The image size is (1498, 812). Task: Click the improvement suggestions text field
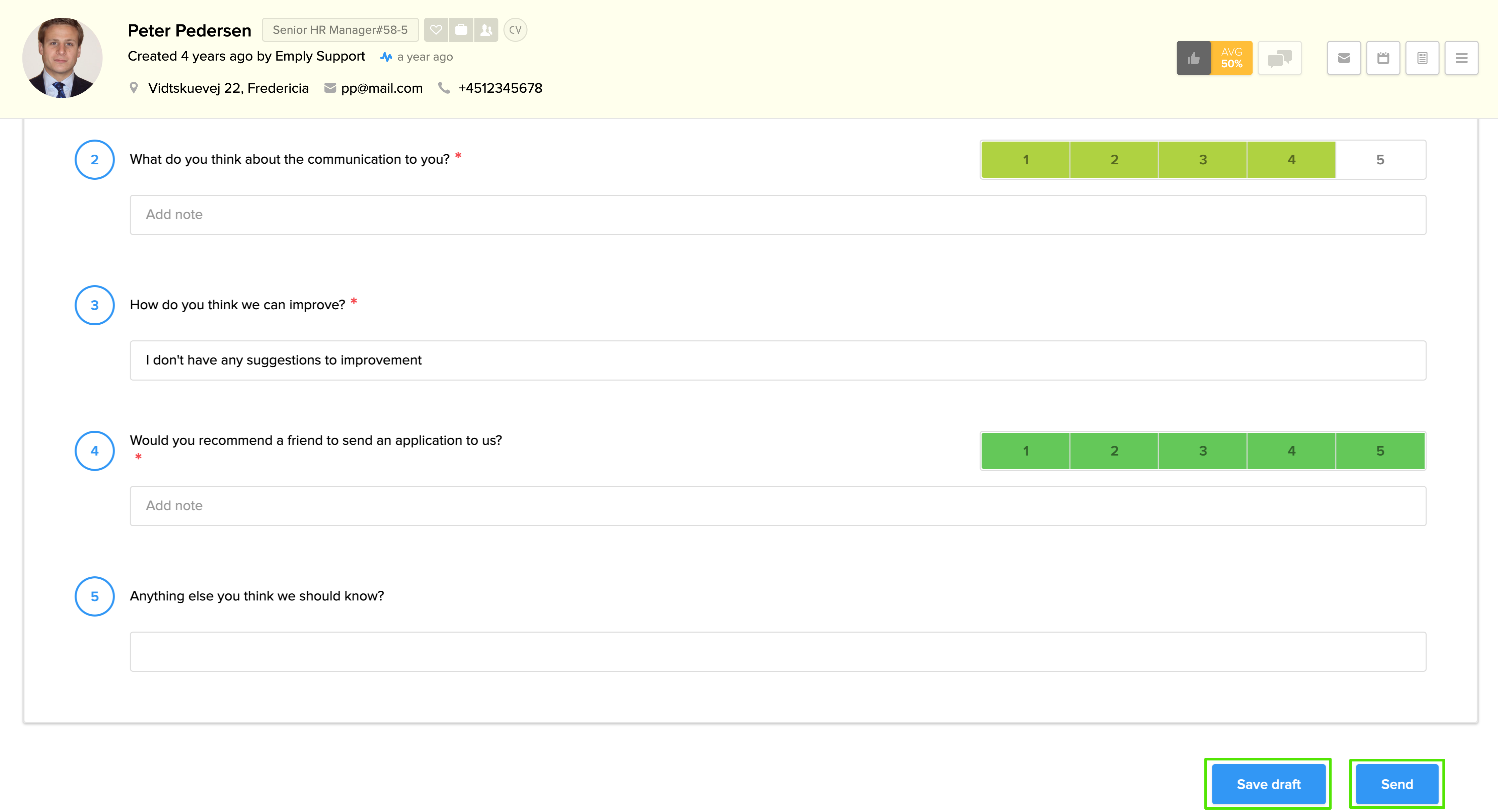(x=777, y=360)
